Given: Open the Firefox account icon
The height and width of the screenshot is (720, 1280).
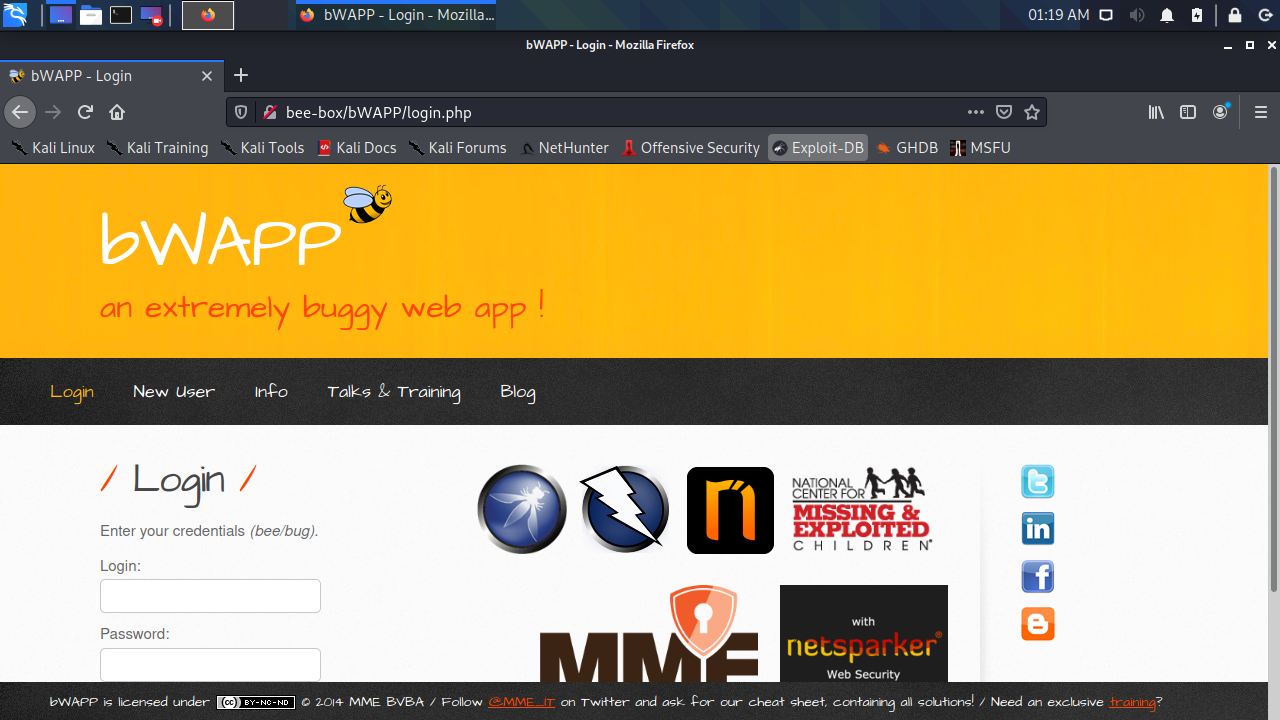Looking at the screenshot, I should click(x=1220, y=112).
